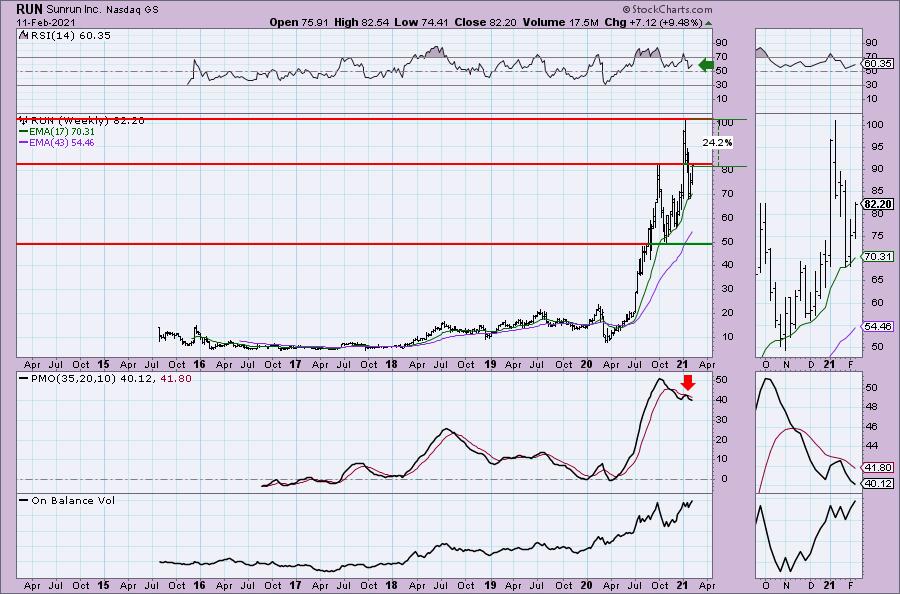Image resolution: width=900 pixels, height=594 pixels.
Task: Click the RSI(14) 60.35 indicator label
Action: coord(69,35)
